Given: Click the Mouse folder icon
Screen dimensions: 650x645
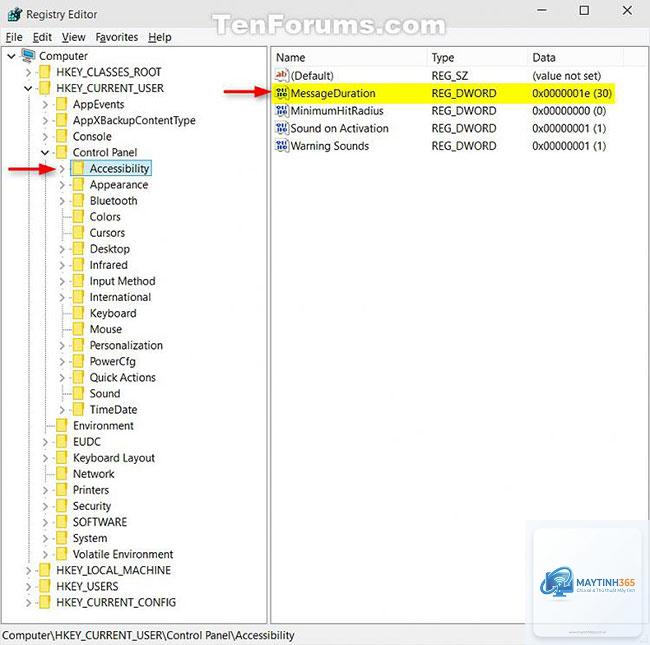Looking at the screenshot, I should [x=78, y=329].
